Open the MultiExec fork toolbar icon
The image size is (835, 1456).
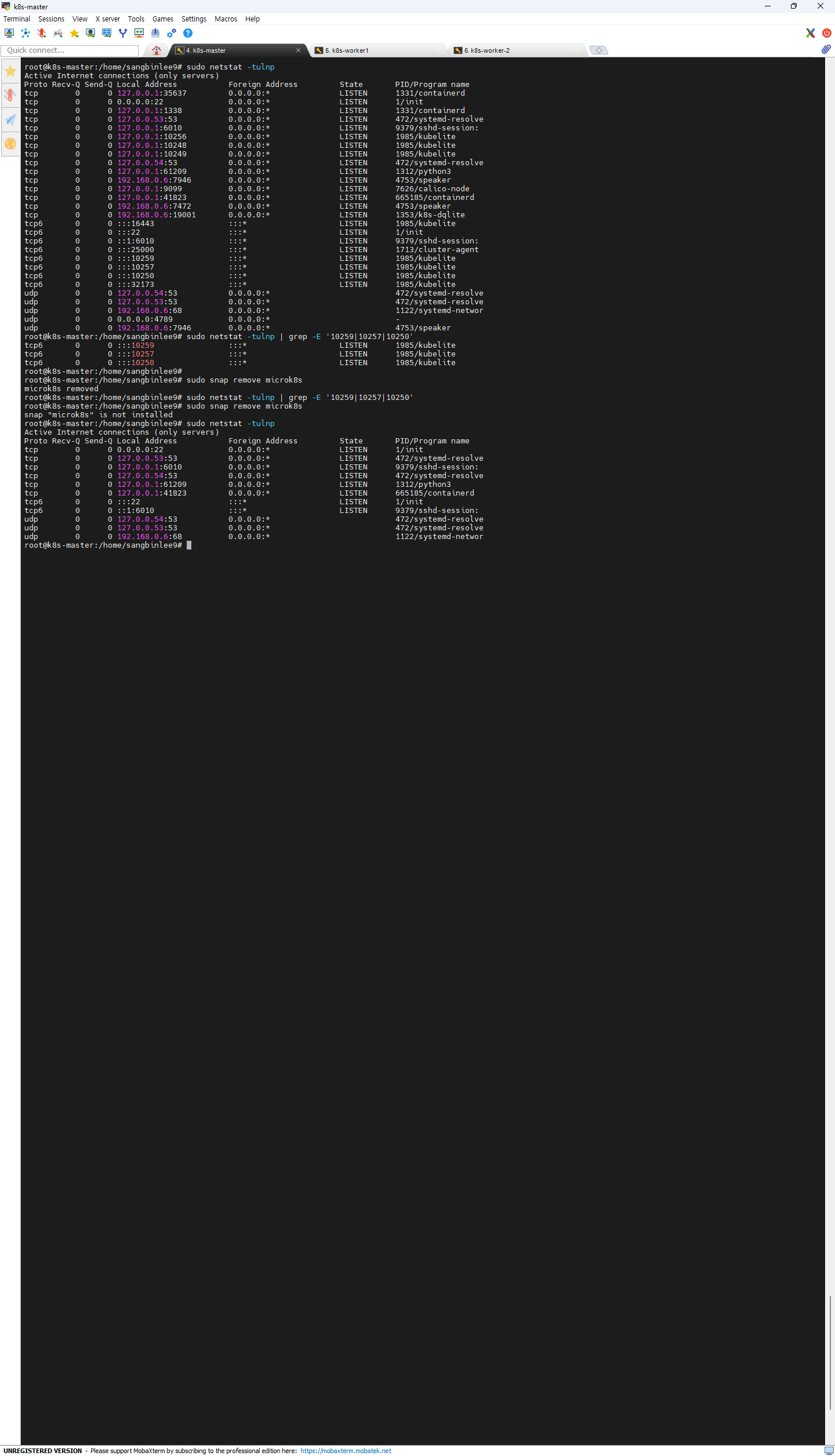[123, 33]
